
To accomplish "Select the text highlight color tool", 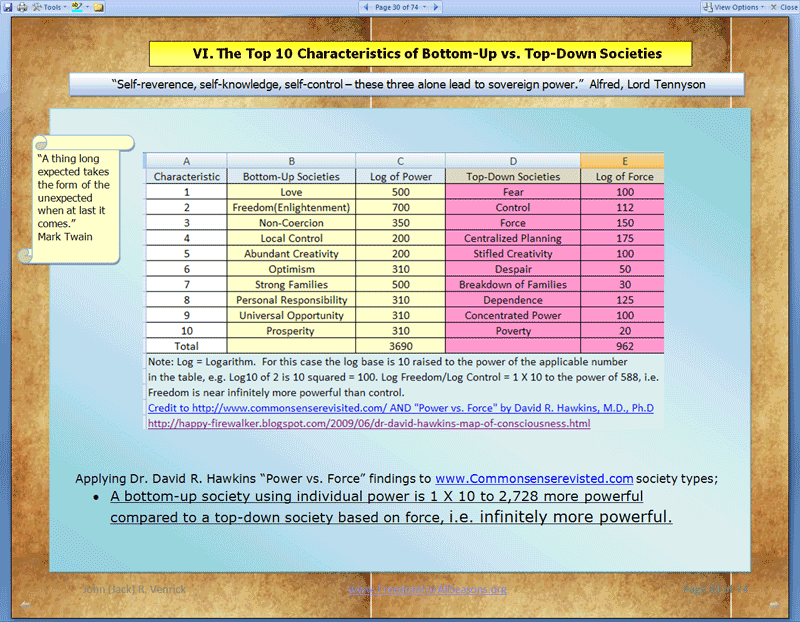I will tap(76, 6).
